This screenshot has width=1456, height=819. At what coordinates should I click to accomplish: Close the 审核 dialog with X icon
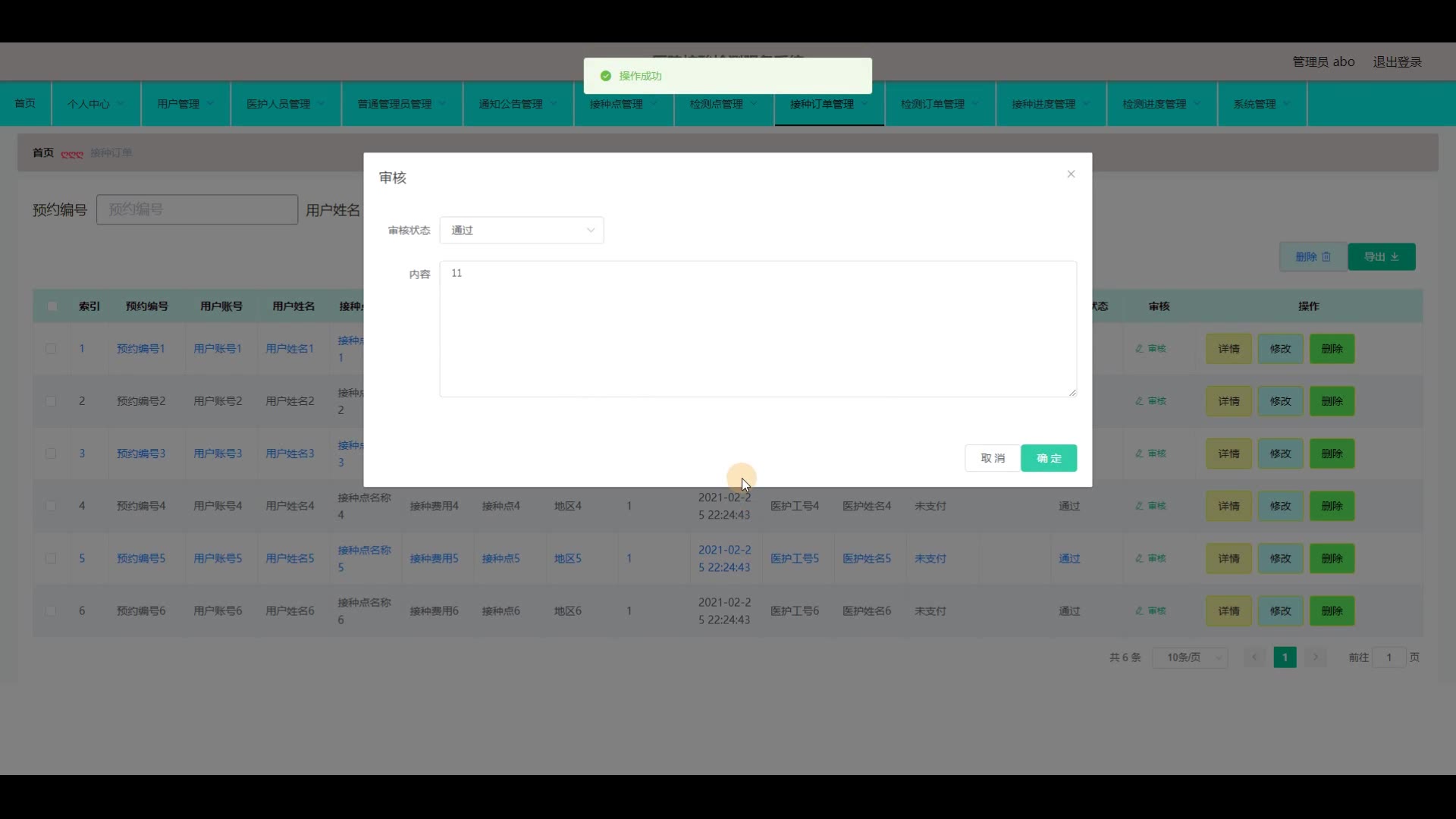(x=1071, y=174)
